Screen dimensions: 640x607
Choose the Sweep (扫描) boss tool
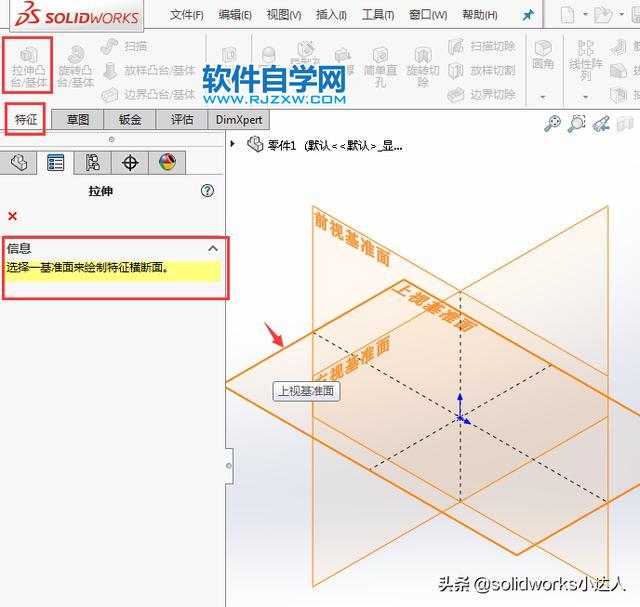(x=124, y=46)
